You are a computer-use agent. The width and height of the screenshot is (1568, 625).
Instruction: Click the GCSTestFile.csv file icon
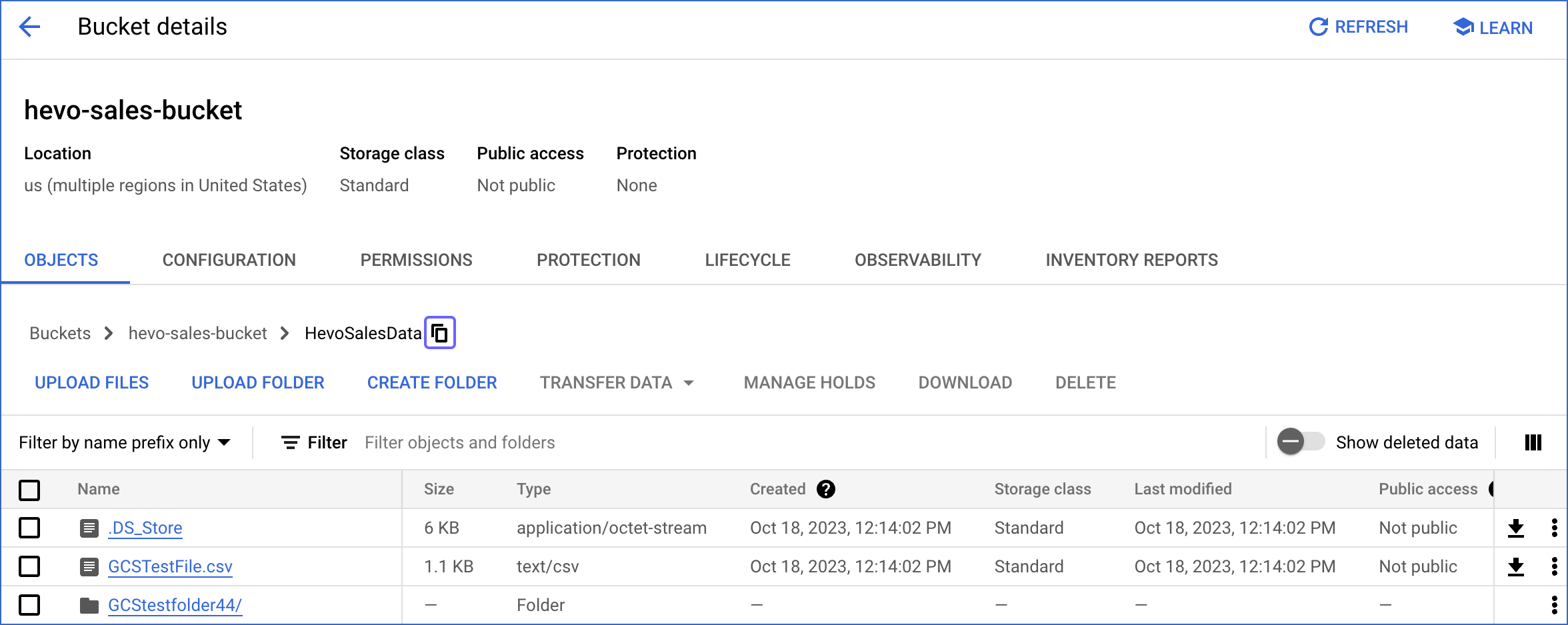[89, 567]
